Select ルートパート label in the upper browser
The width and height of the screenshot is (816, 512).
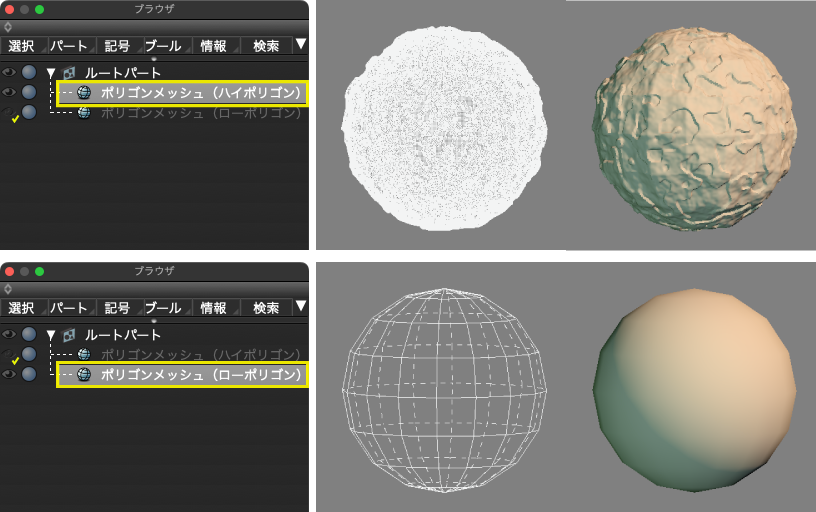pos(123,73)
